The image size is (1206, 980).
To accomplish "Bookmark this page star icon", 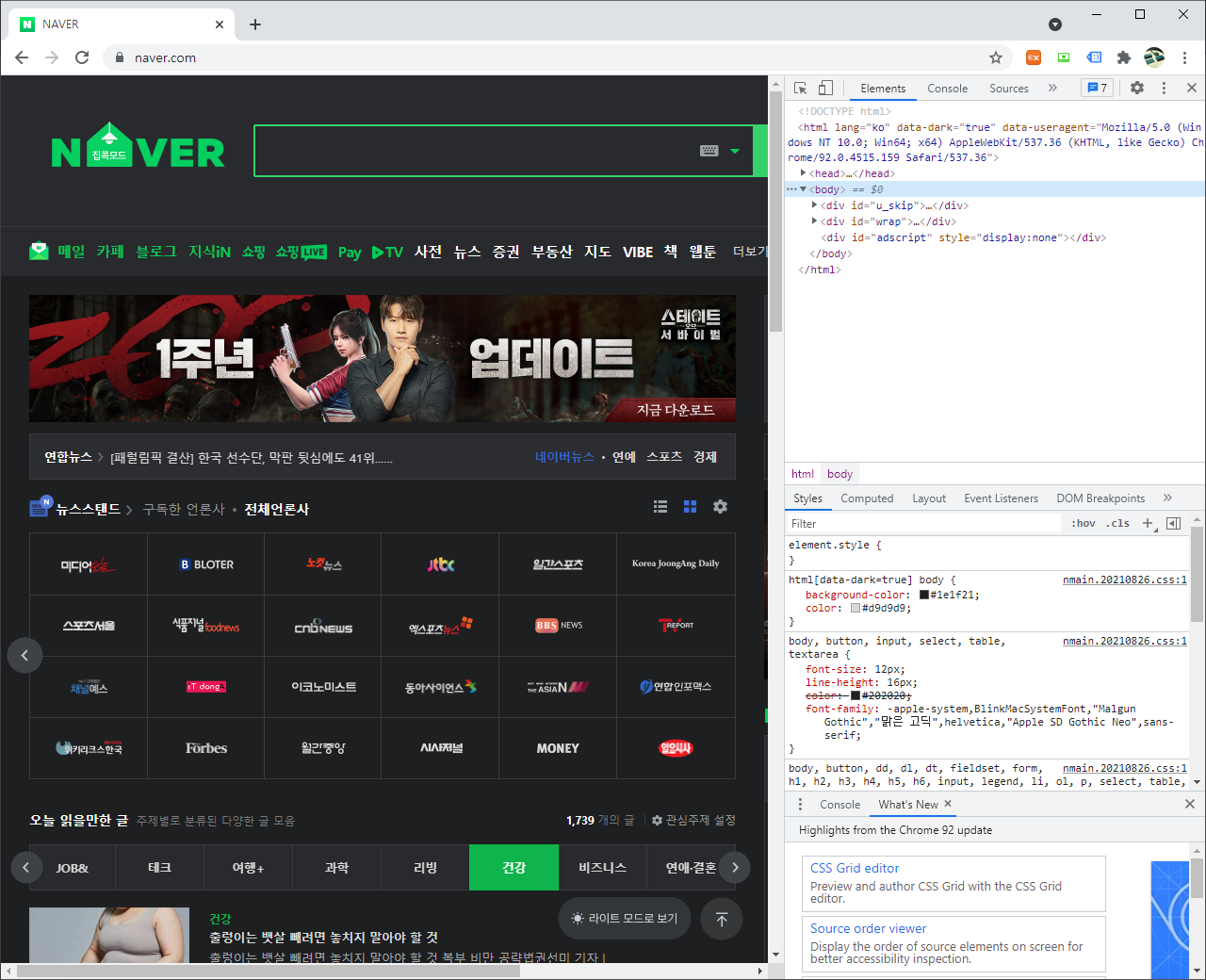I will pos(996,57).
